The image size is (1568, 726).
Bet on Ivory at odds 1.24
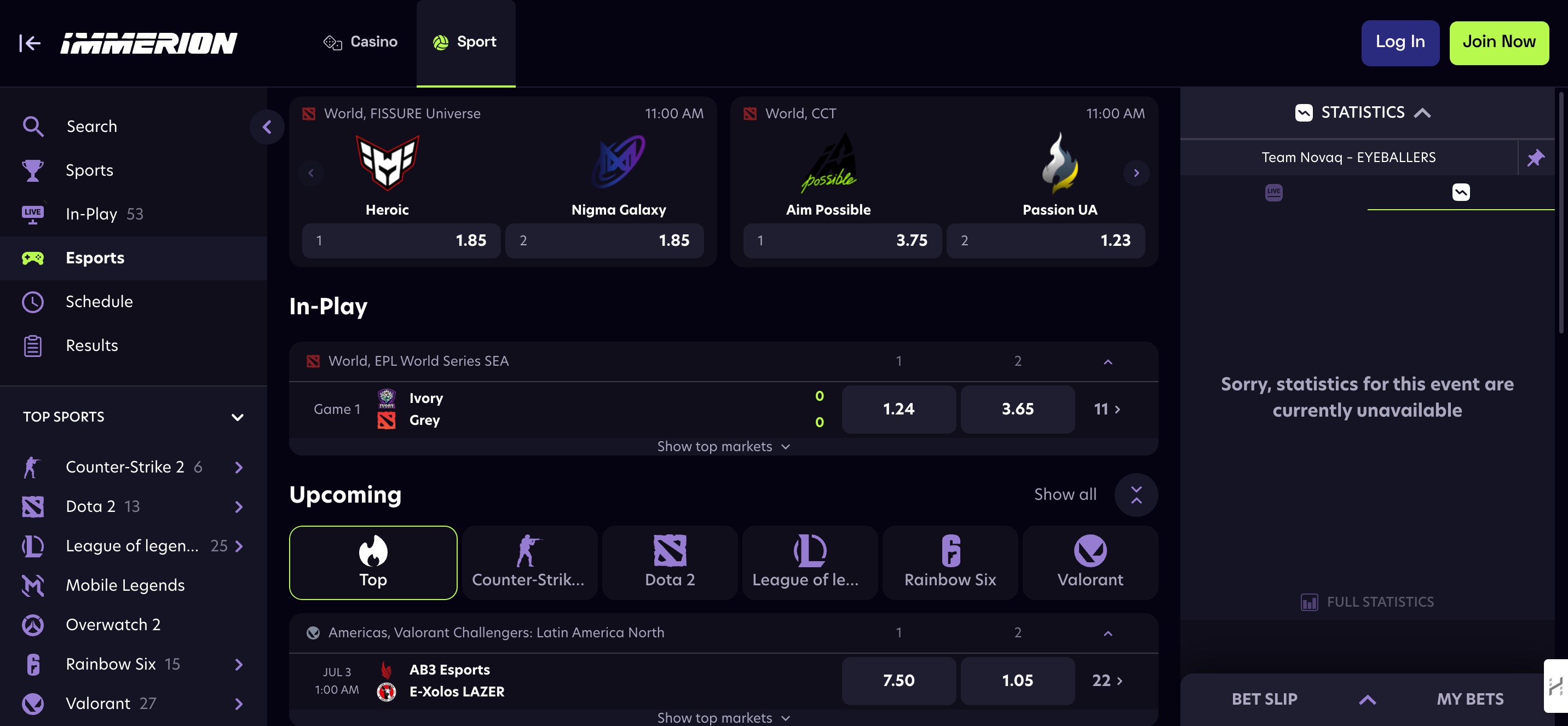898,409
